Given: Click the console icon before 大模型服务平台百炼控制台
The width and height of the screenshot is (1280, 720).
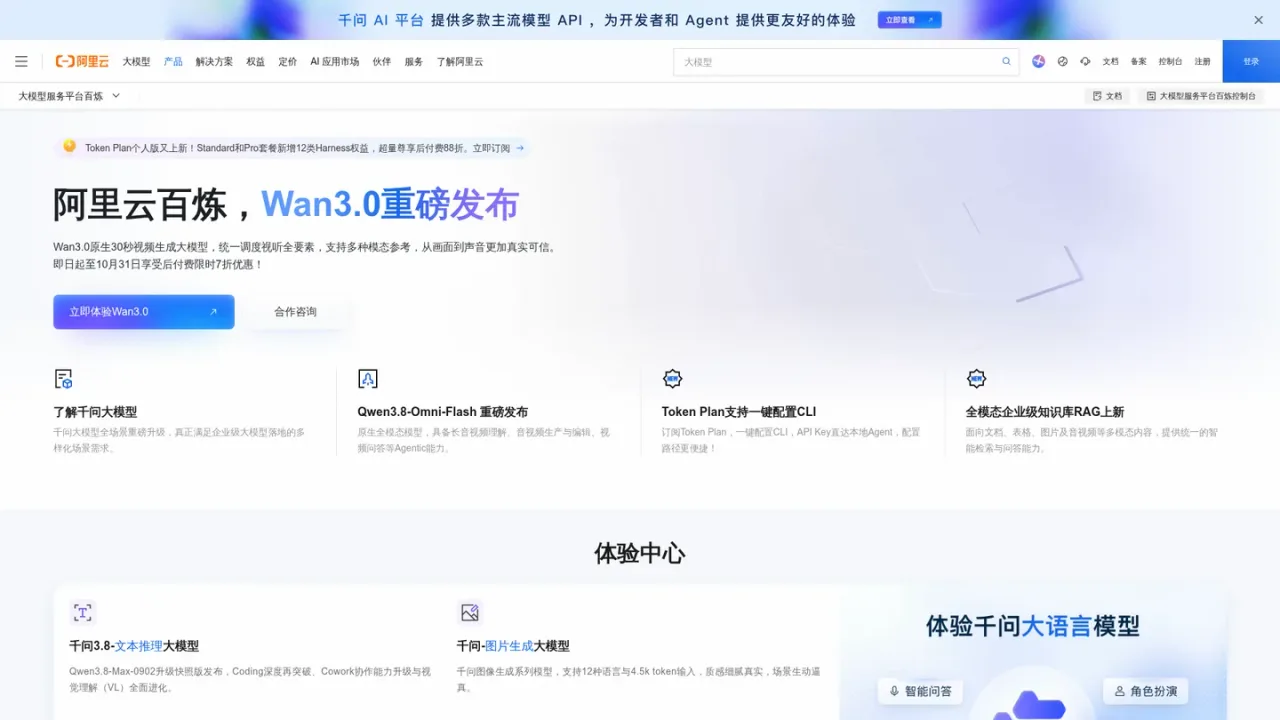Looking at the screenshot, I should [1151, 96].
